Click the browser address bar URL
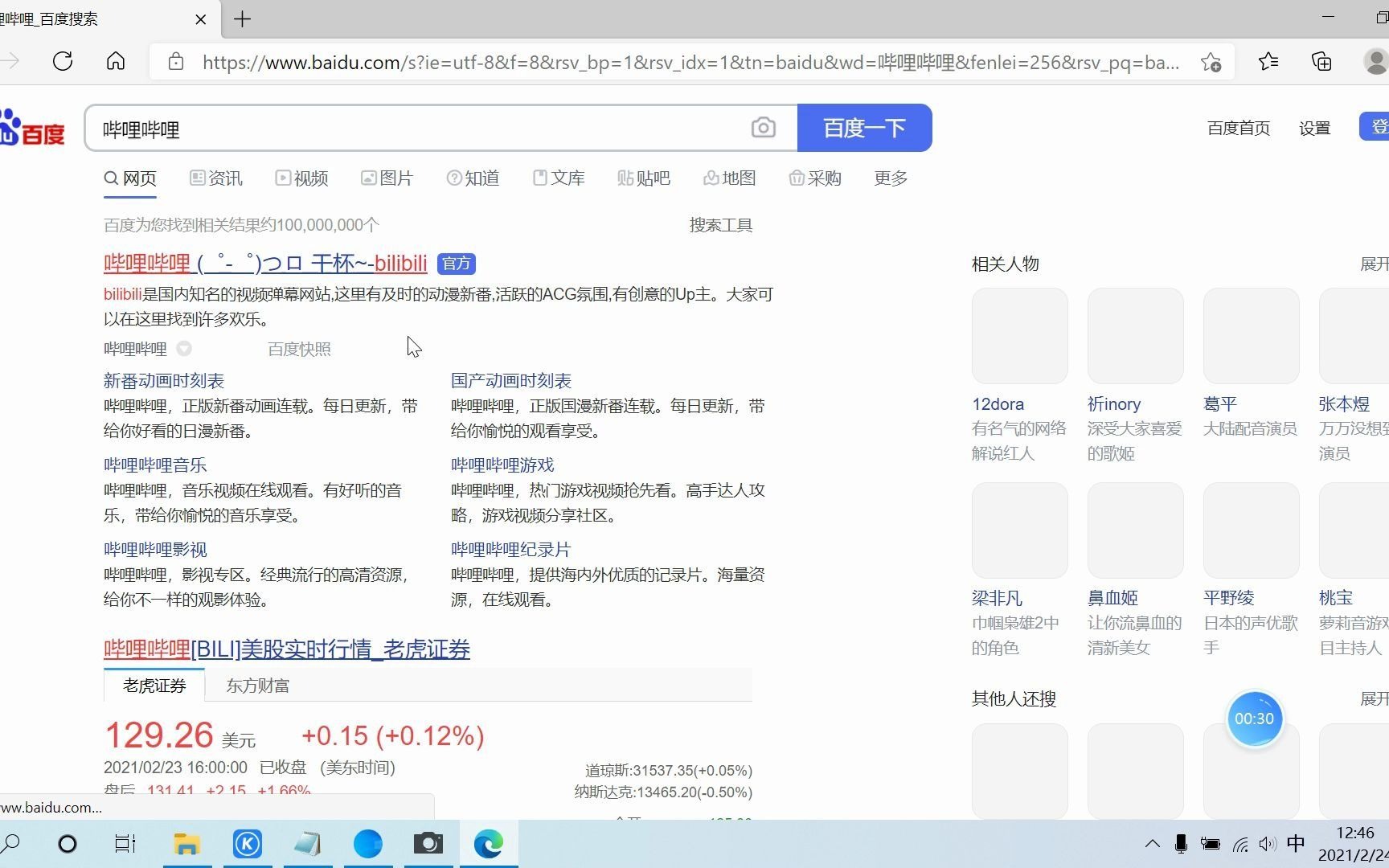Viewport: 1389px width, 868px height. coord(691,62)
